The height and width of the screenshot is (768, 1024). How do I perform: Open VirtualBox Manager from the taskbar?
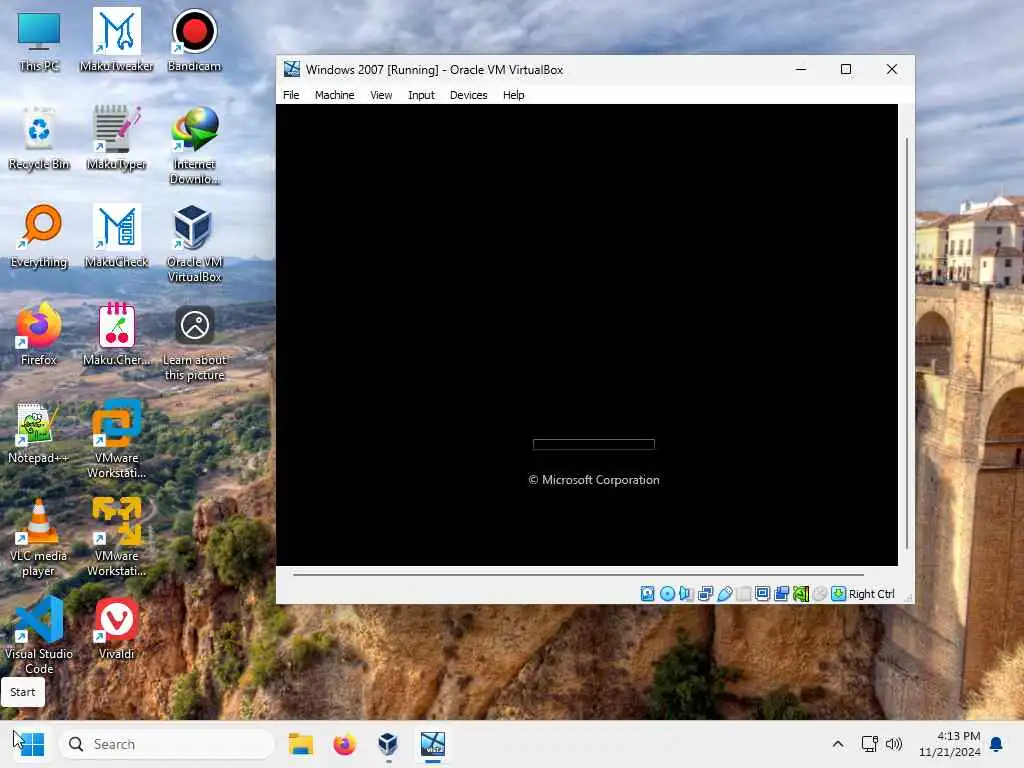[388, 744]
